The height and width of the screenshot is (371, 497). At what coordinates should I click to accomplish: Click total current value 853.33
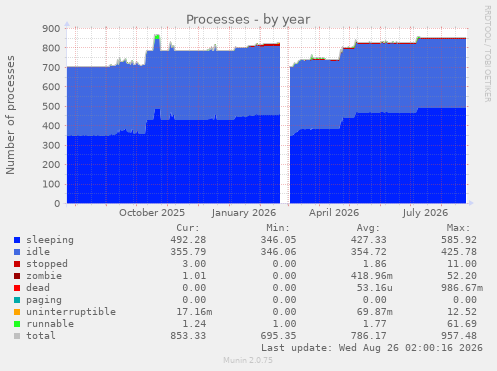pos(188,336)
